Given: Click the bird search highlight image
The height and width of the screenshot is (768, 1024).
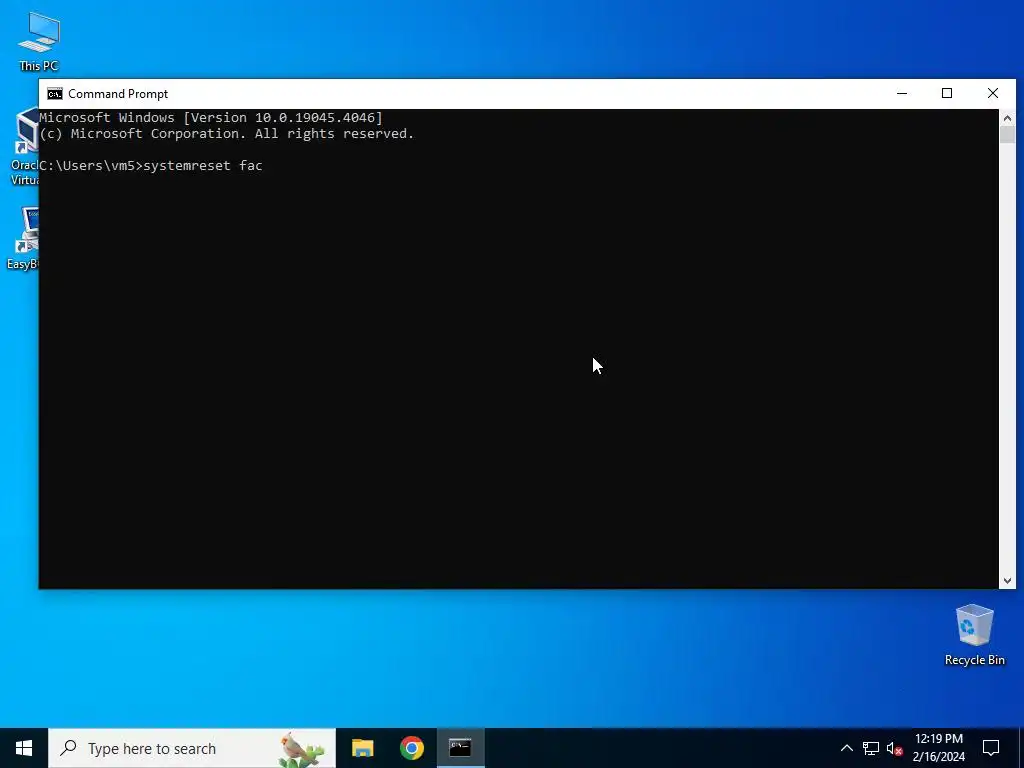Looking at the screenshot, I should point(302,749).
